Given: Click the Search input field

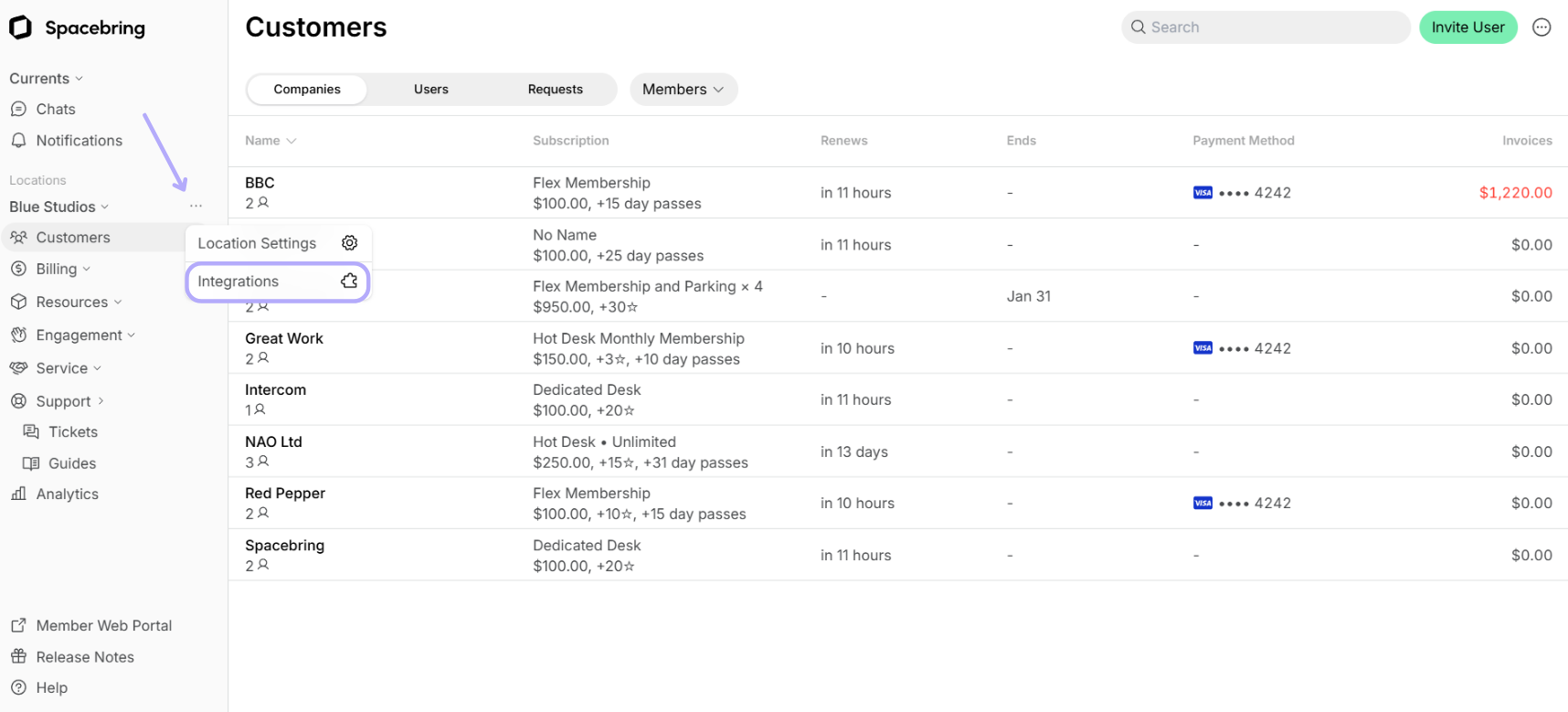Looking at the screenshot, I should coord(1266,27).
